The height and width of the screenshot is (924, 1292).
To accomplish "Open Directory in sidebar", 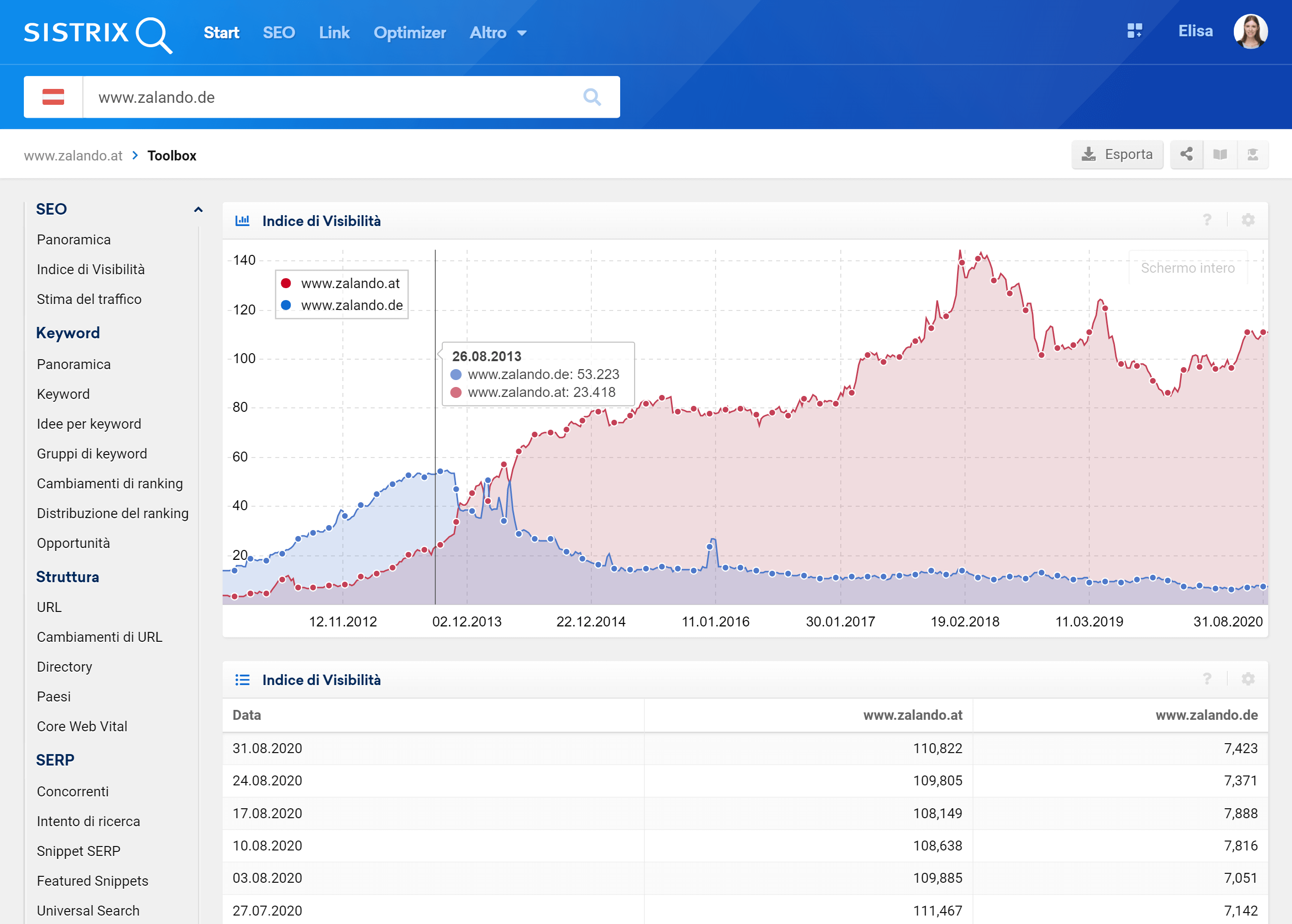I will (x=64, y=667).
